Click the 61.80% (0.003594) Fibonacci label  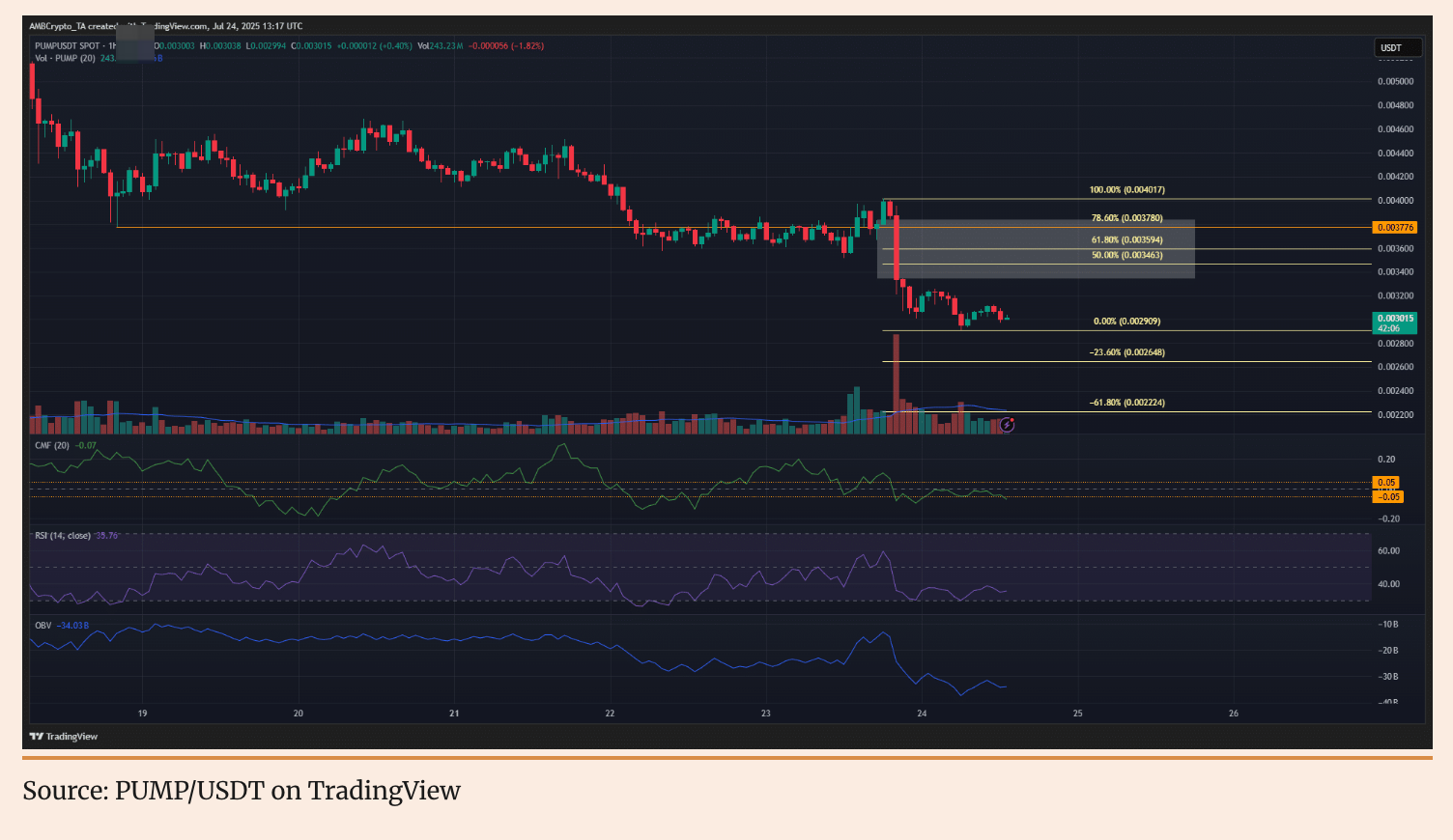(x=1126, y=239)
